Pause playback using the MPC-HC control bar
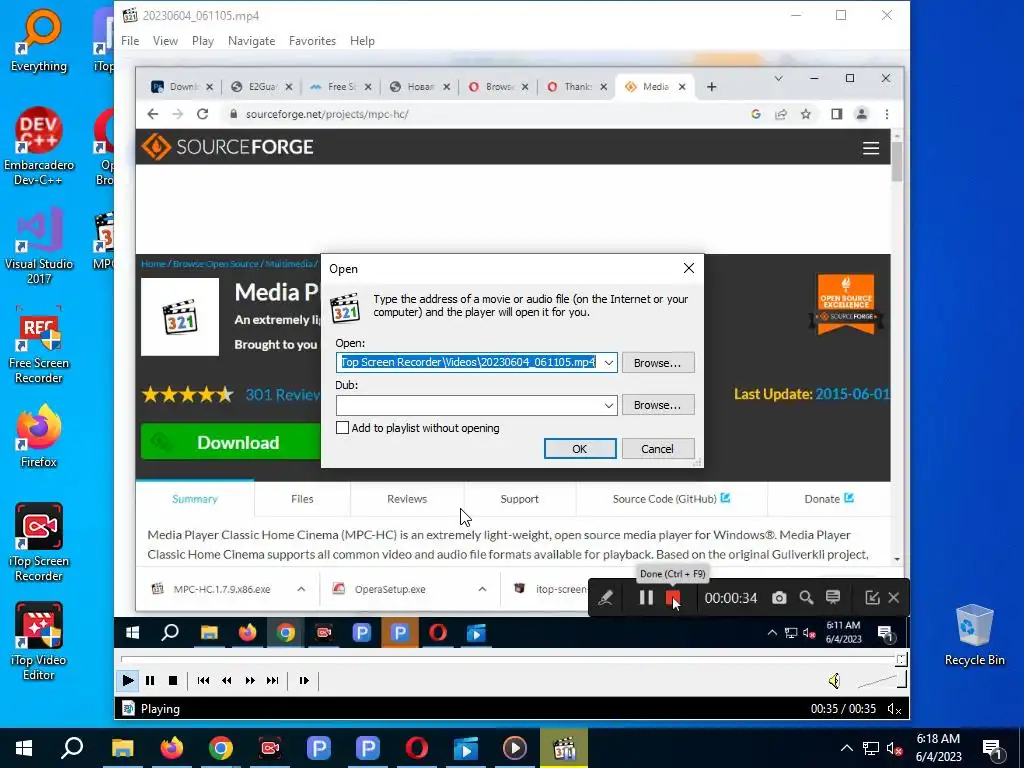This screenshot has width=1024, height=768. pos(150,680)
